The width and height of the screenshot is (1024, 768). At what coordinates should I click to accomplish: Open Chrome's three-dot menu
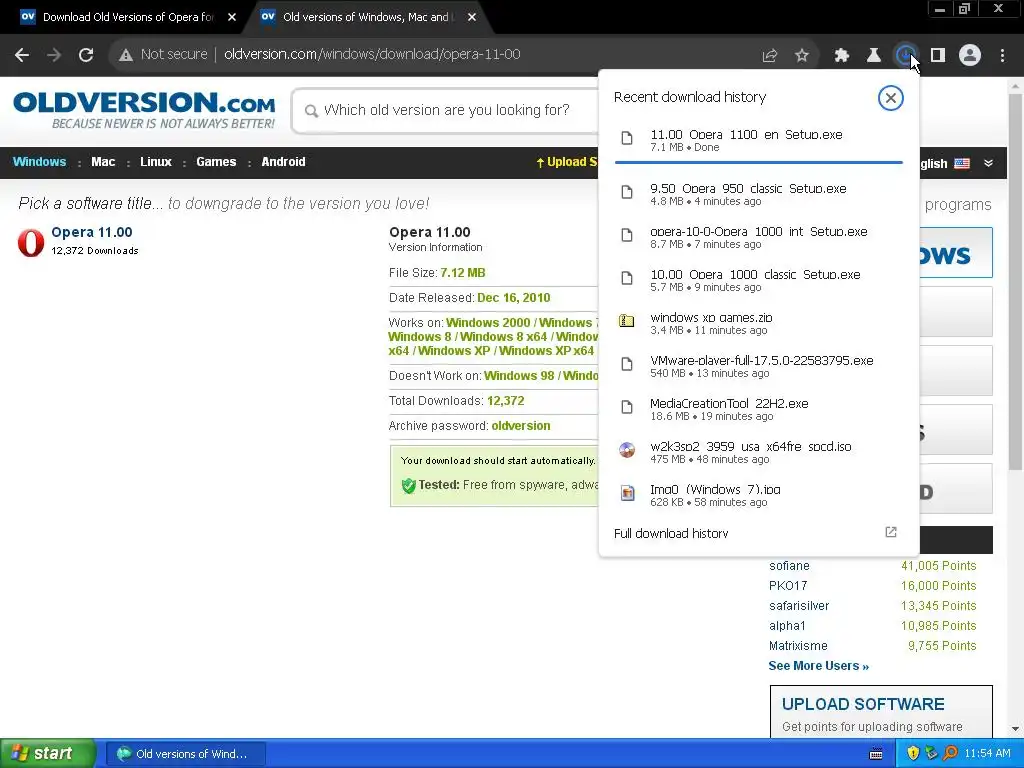(1002, 56)
